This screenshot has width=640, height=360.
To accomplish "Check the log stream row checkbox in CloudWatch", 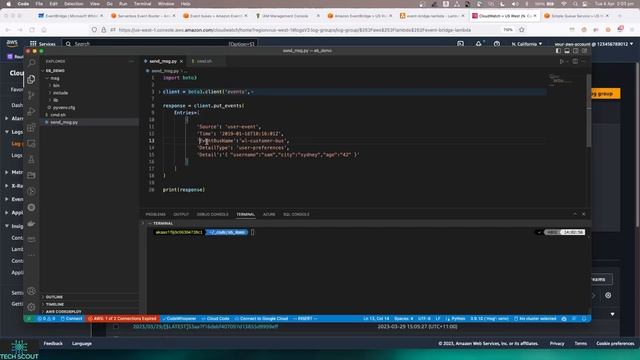I will 116,327.
